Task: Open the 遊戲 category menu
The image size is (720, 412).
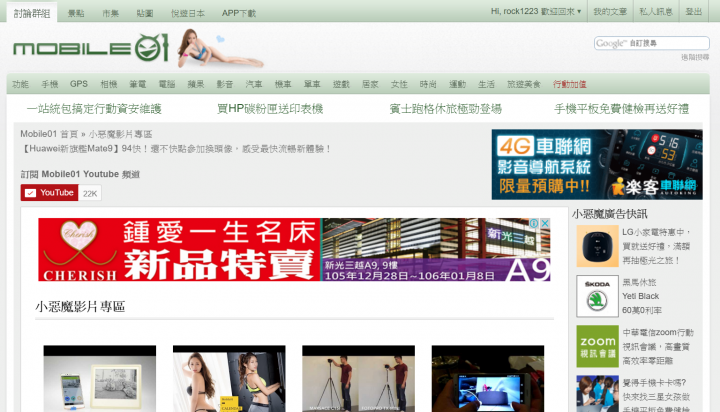Action: [x=341, y=84]
